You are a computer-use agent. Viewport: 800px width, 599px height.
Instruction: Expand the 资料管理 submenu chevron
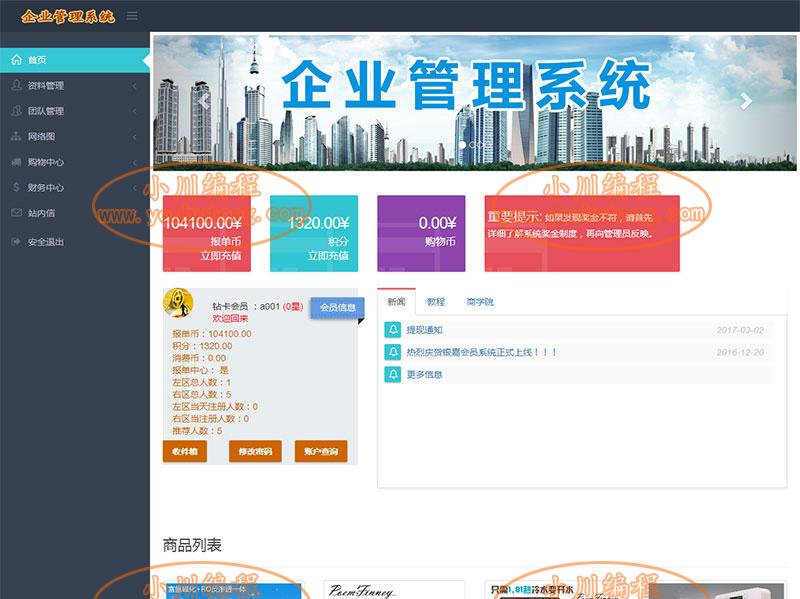pyautogui.click(x=135, y=86)
